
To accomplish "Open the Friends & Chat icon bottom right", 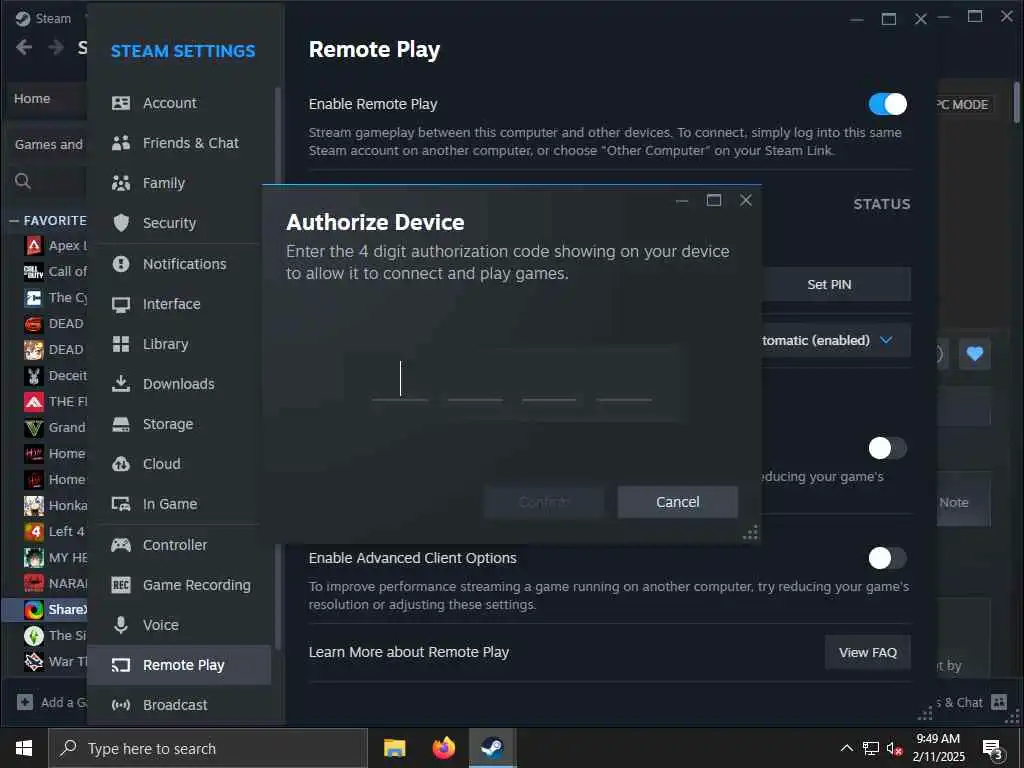I will (999, 702).
